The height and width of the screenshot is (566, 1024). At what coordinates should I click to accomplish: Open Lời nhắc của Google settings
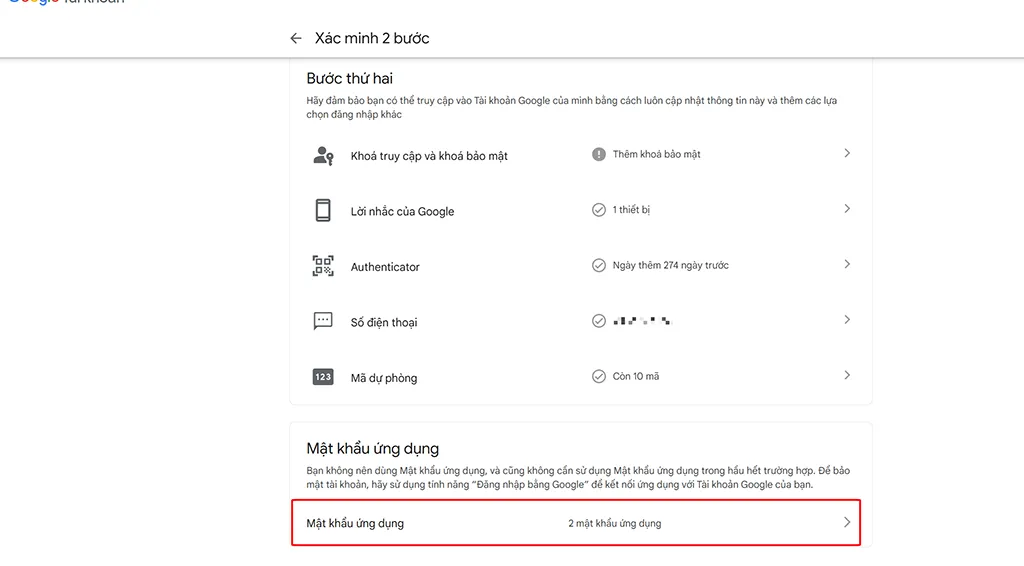tap(402, 212)
